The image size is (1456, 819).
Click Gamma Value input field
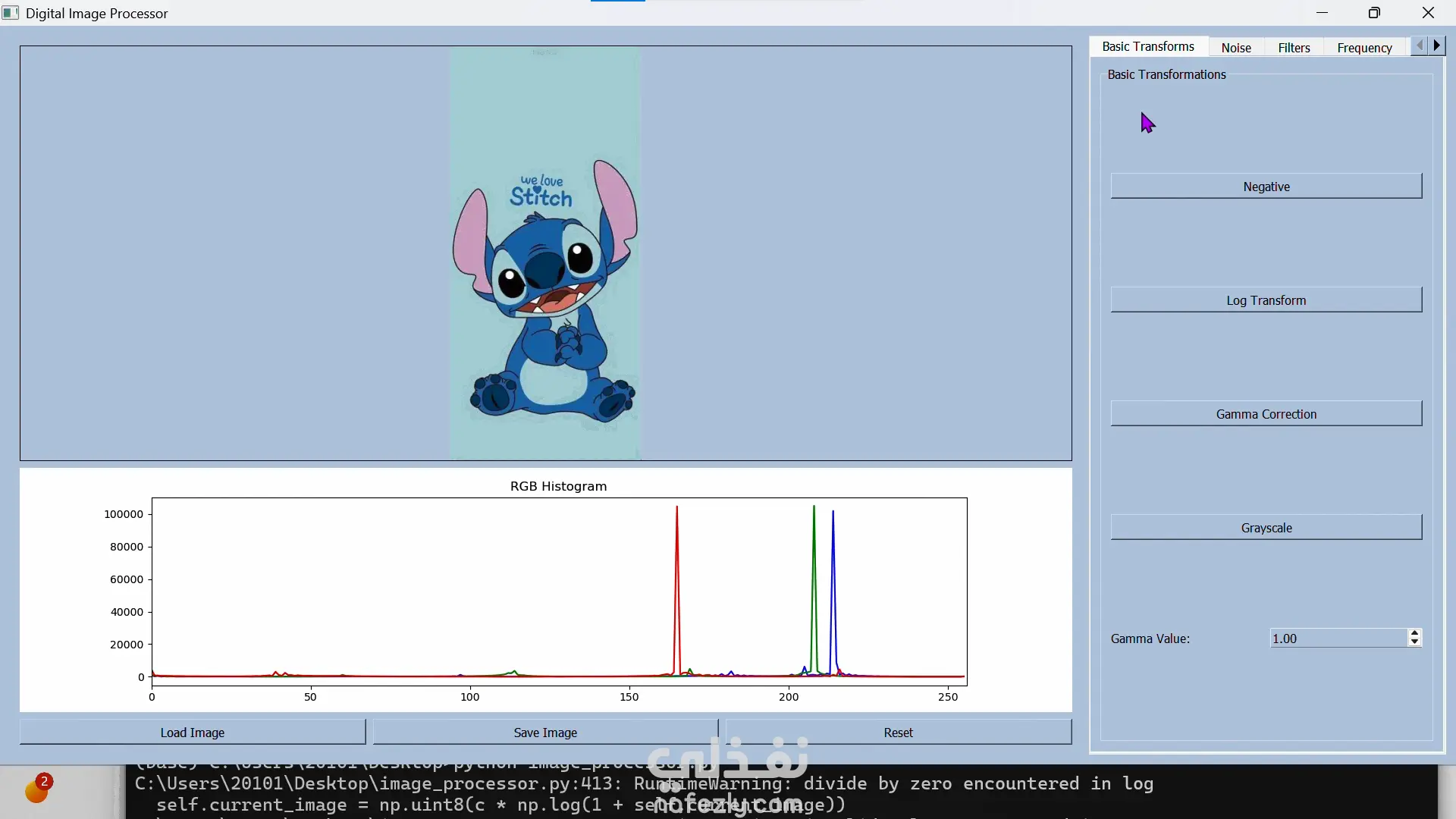pyautogui.click(x=1337, y=639)
